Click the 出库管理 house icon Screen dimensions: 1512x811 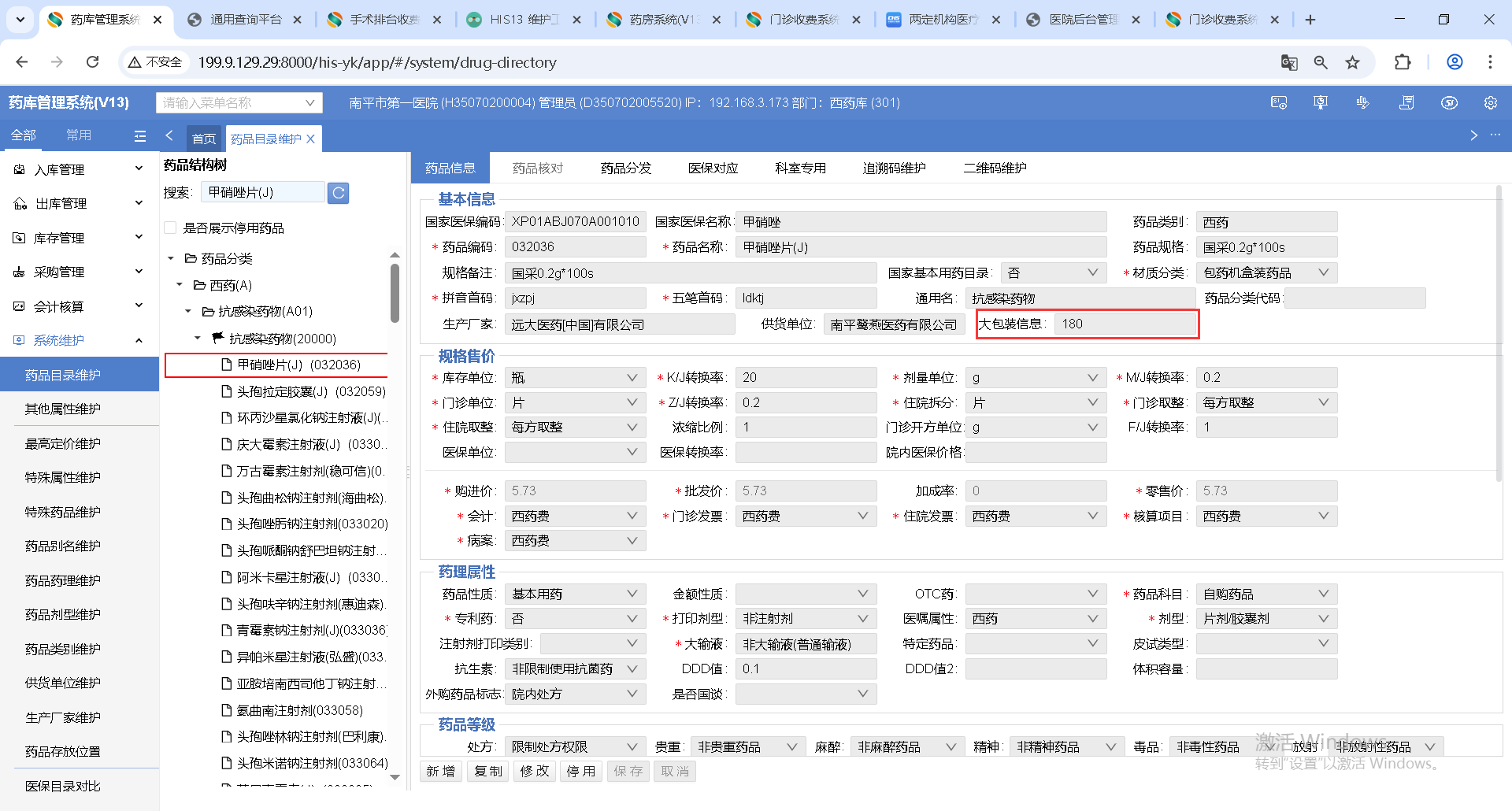pyautogui.click(x=20, y=204)
